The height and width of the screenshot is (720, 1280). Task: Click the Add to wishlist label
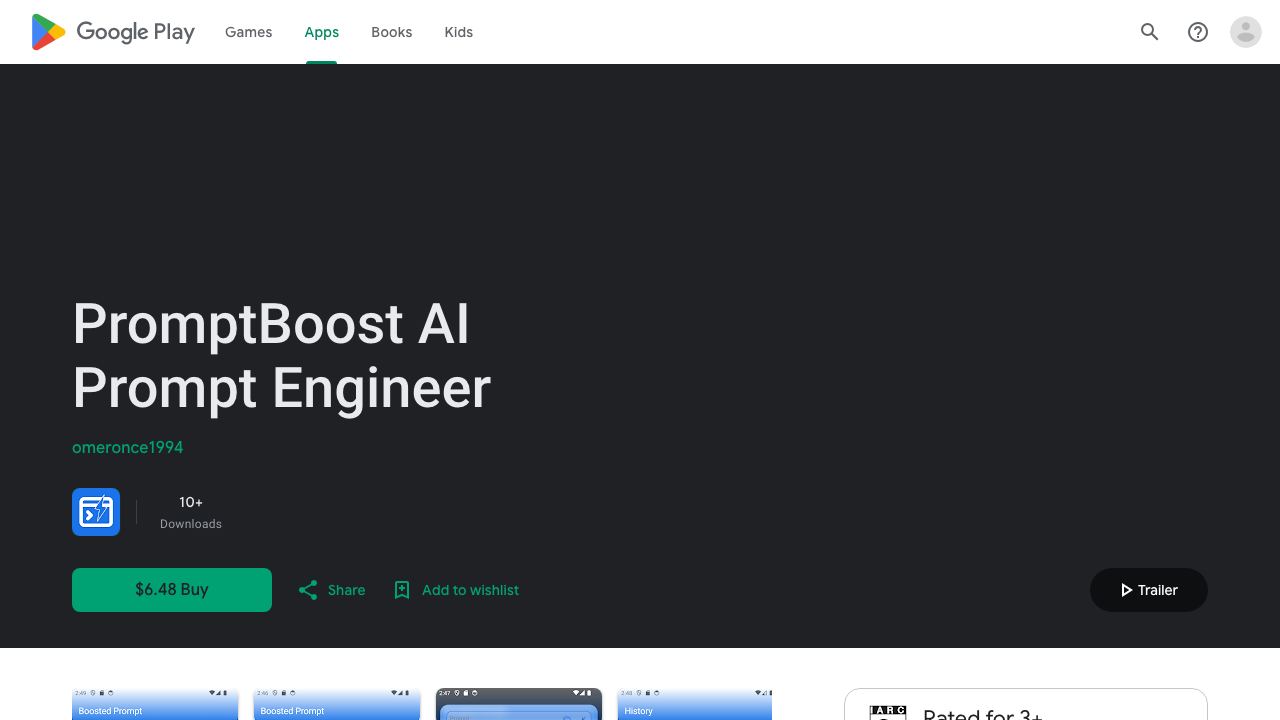click(x=470, y=590)
